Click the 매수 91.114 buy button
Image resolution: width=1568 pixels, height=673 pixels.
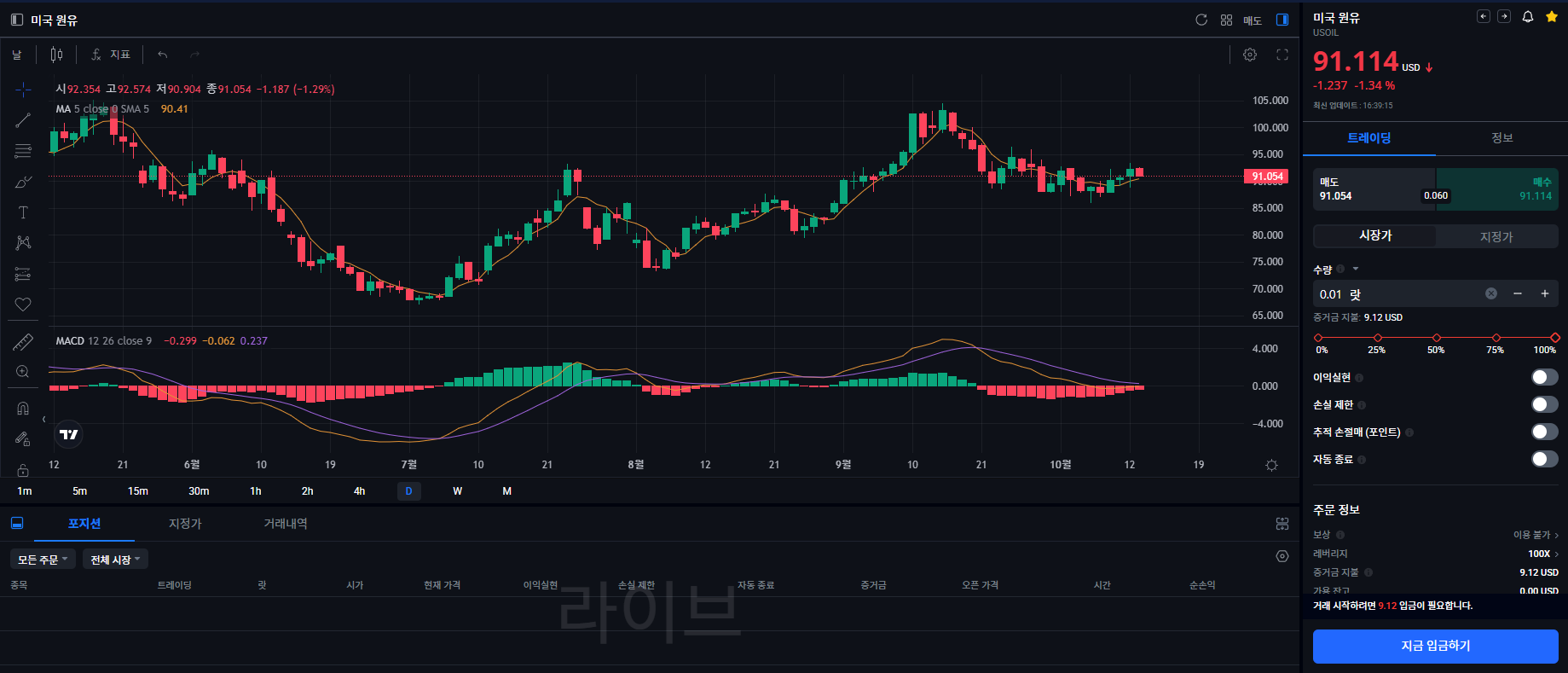pos(1497,189)
